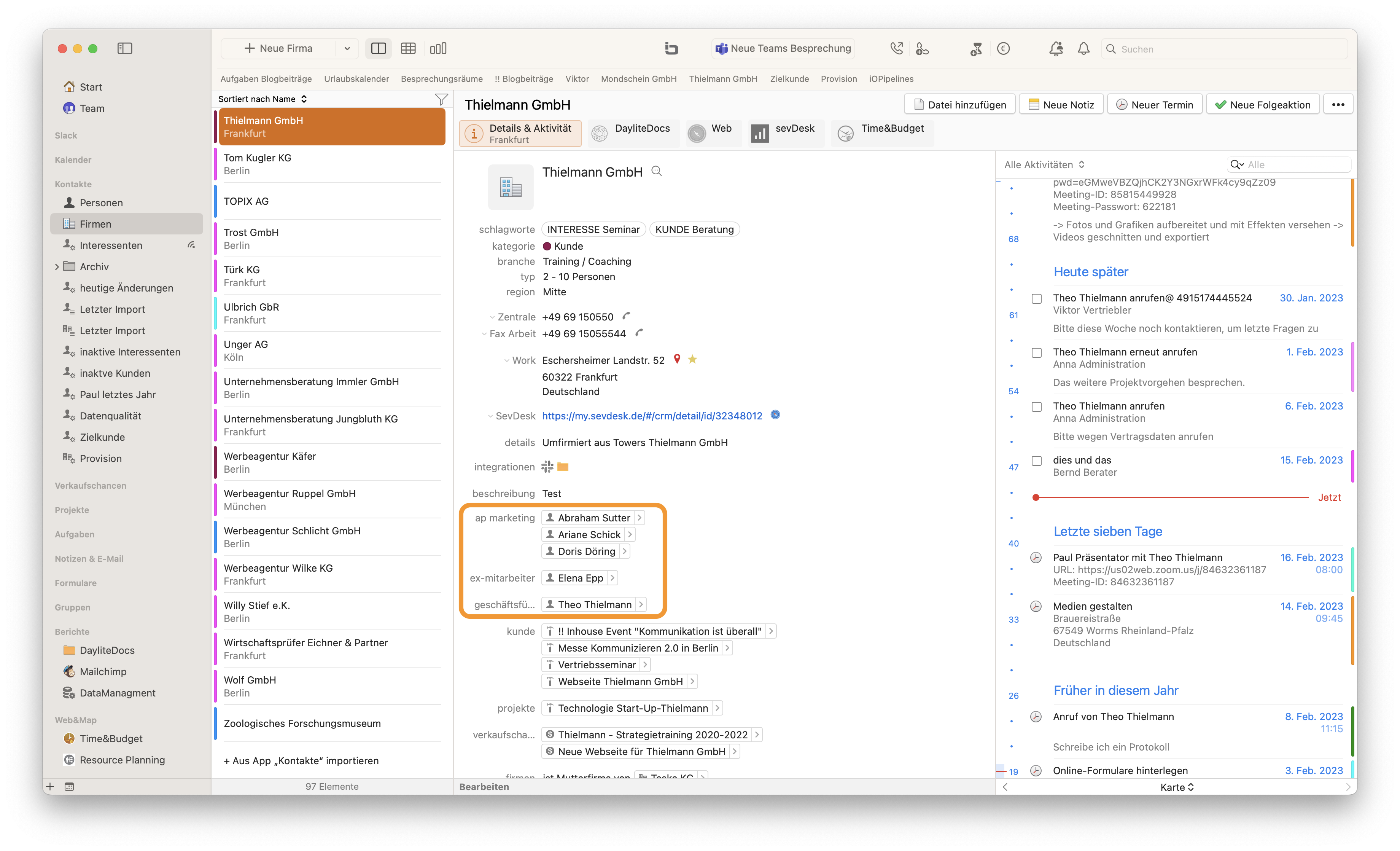Click plus icon at sidebar bottom
Image resolution: width=1400 pixels, height=851 pixels.
(x=50, y=787)
